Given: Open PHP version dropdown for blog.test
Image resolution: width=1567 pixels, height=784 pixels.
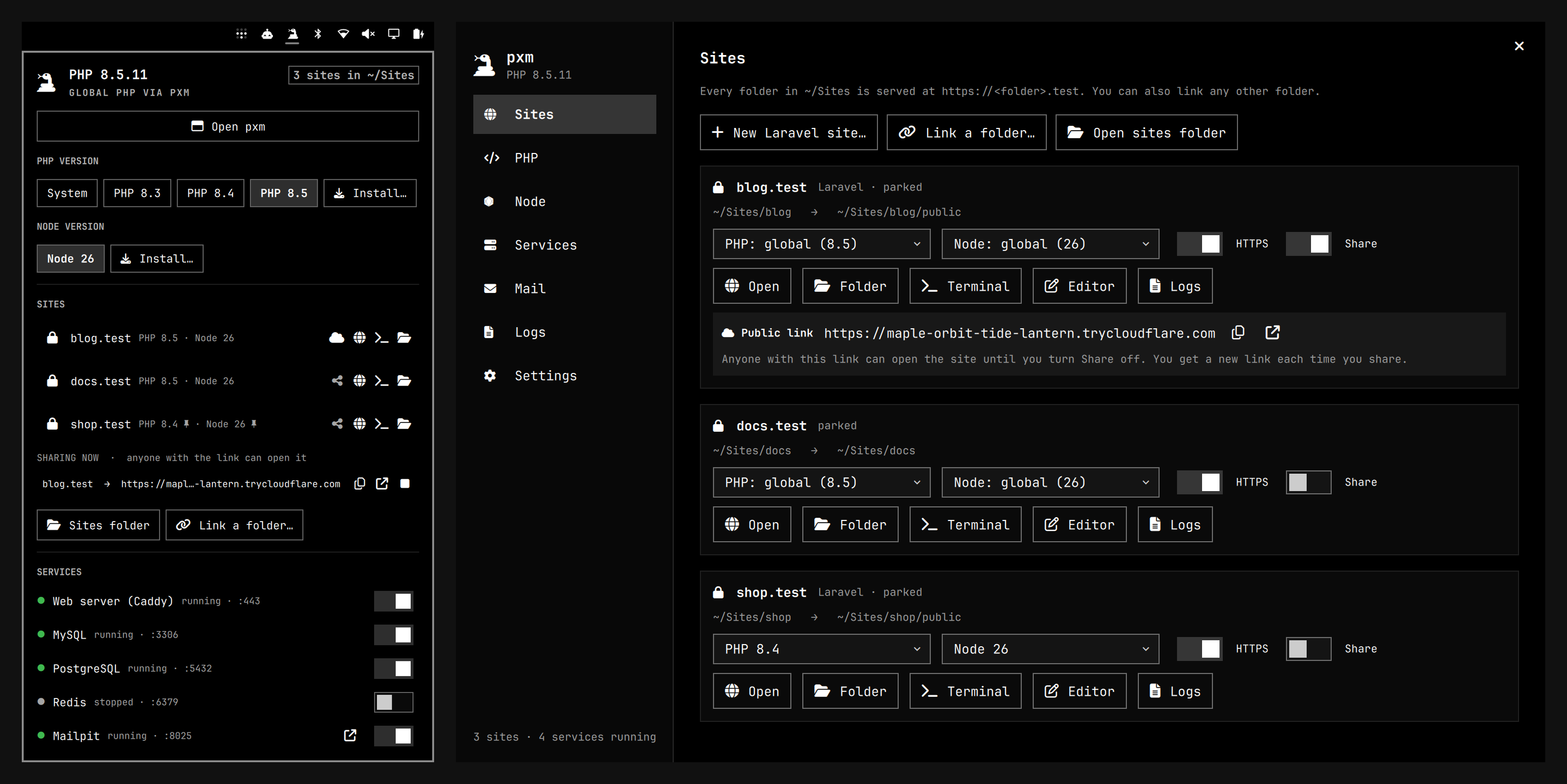Looking at the screenshot, I should click(821, 244).
